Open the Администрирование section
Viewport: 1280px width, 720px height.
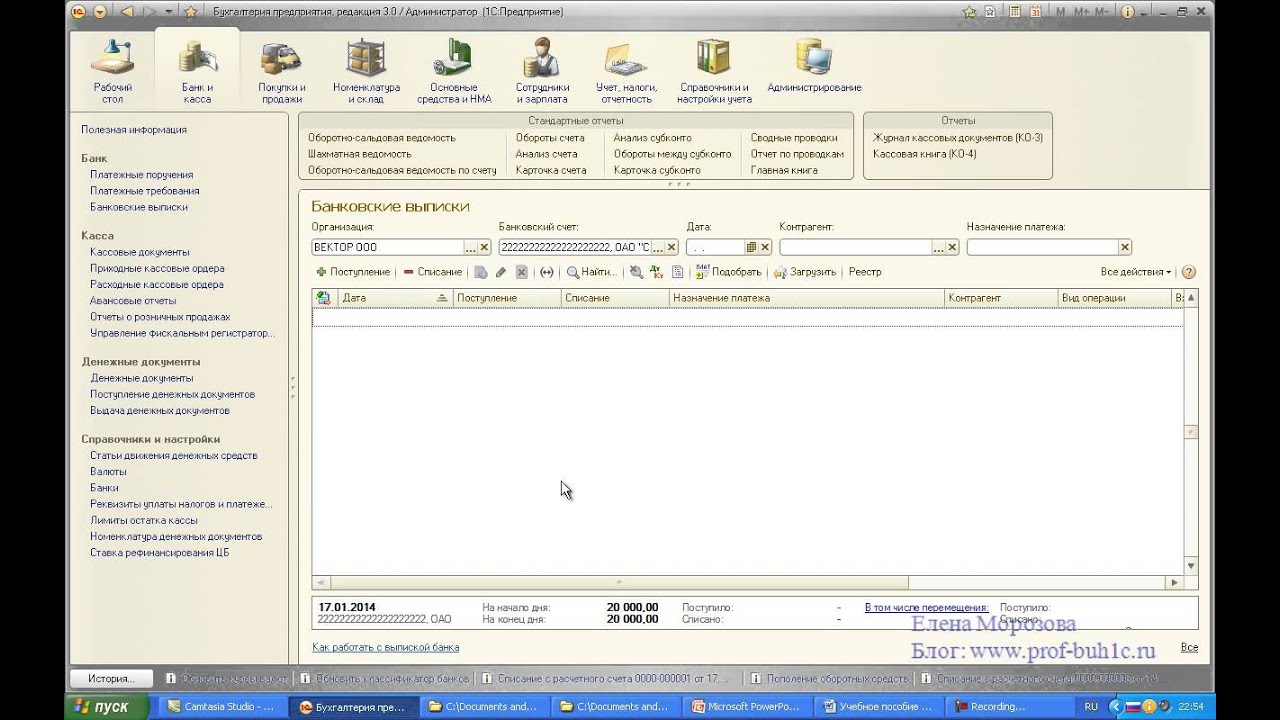point(814,66)
